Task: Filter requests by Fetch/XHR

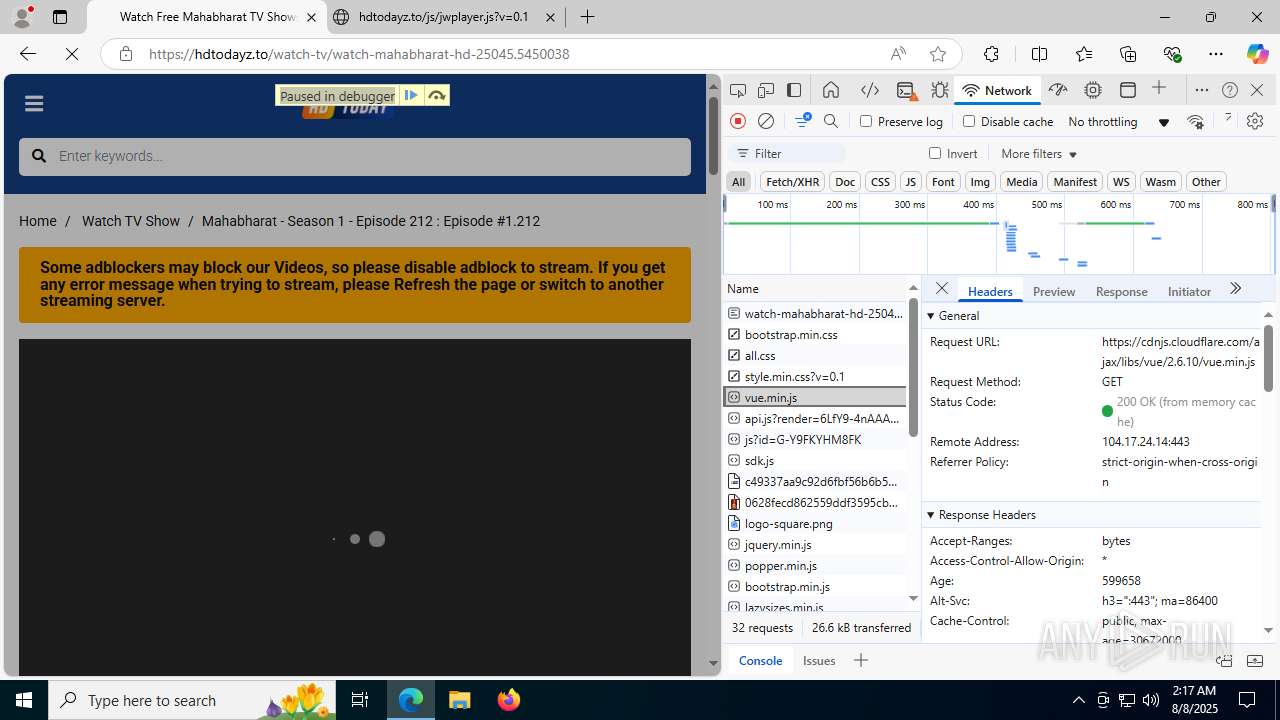Action: [x=792, y=181]
